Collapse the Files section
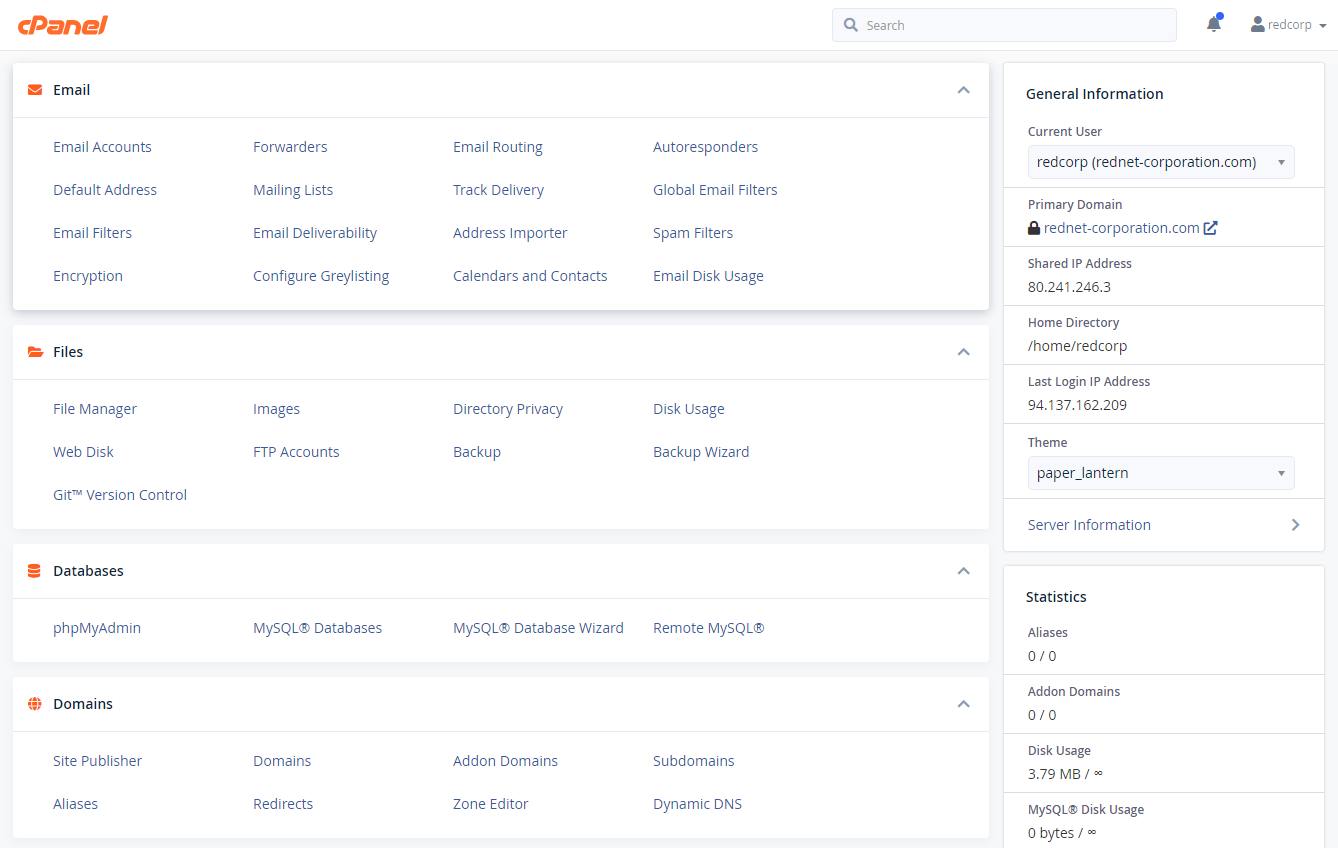Image resolution: width=1338 pixels, height=848 pixels. point(963,352)
